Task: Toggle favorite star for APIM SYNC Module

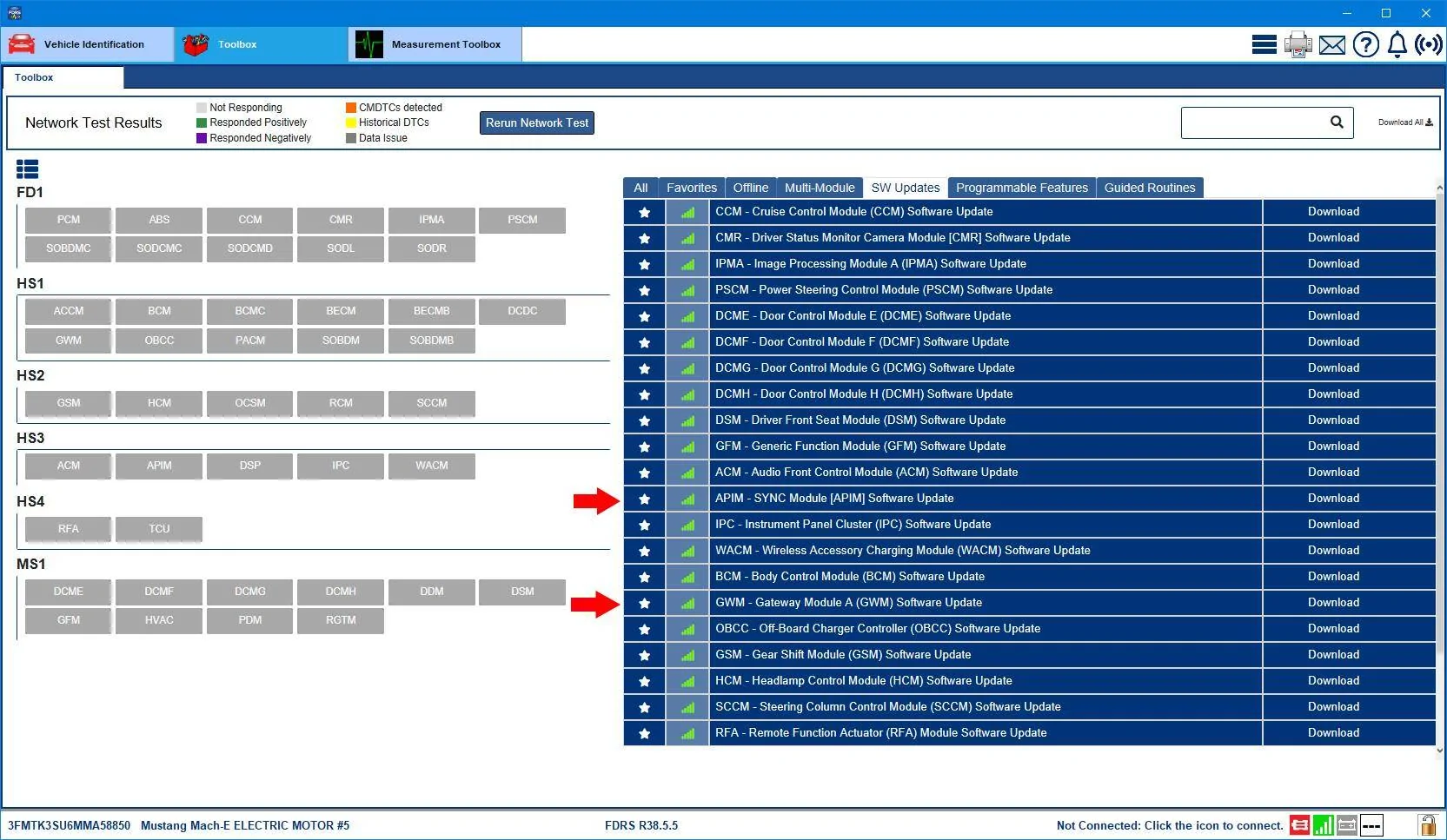Action: (x=644, y=499)
